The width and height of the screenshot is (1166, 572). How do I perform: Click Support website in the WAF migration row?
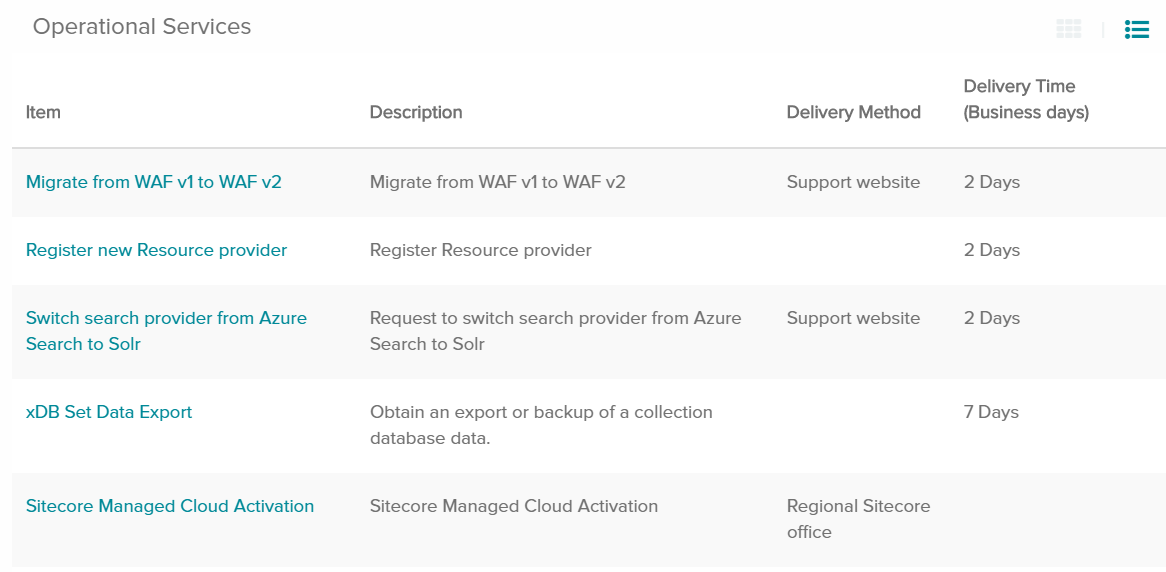tap(853, 182)
